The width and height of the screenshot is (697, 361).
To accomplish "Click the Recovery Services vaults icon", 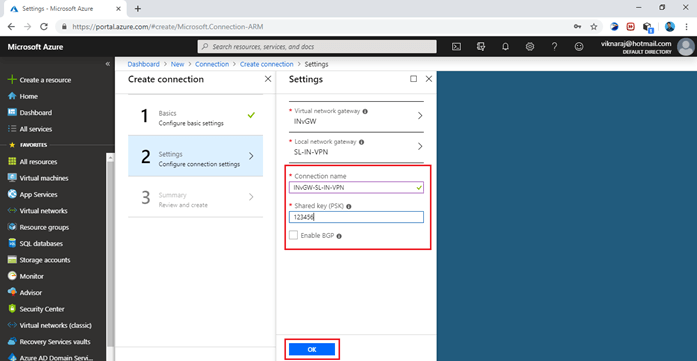I will coord(12,342).
